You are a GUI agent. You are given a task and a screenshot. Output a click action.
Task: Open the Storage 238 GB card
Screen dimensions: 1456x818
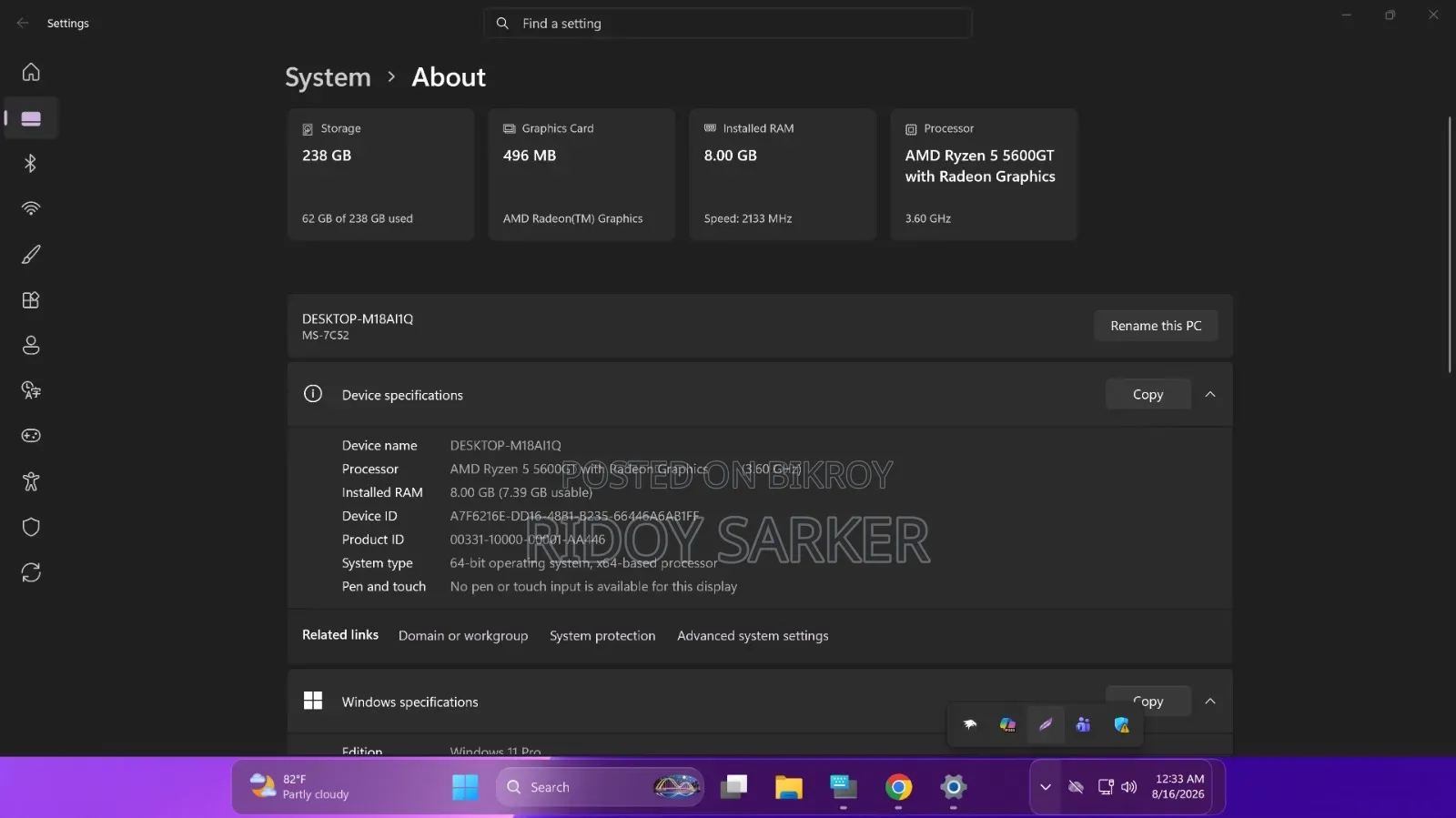(380, 174)
